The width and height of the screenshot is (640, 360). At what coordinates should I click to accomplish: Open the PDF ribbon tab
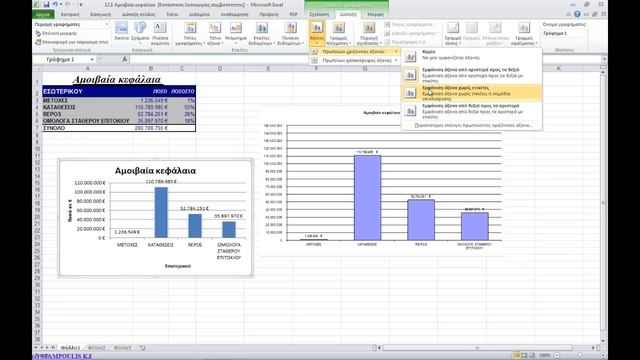coord(293,14)
